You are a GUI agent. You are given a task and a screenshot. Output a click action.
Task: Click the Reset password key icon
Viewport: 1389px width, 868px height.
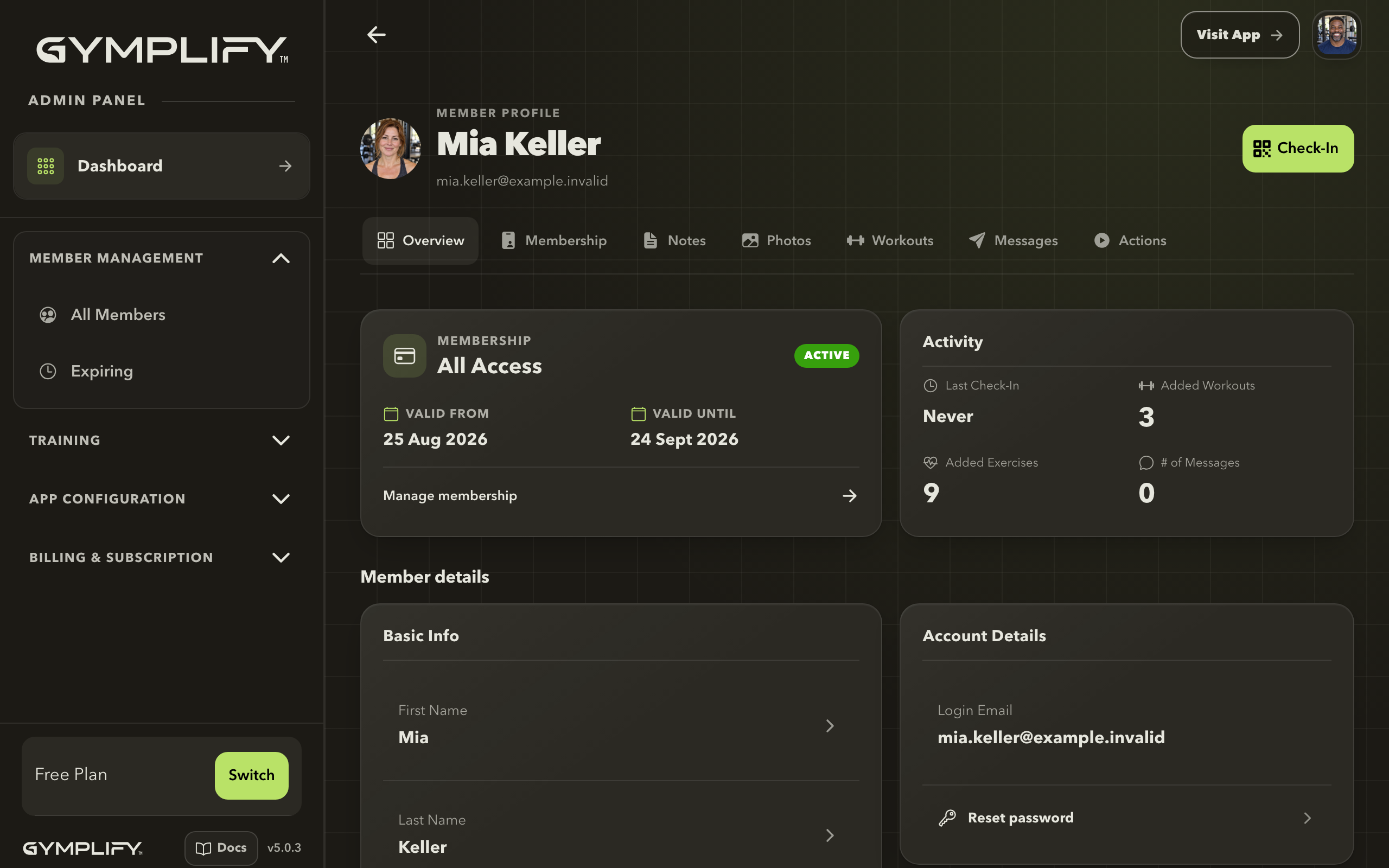[947, 818]
